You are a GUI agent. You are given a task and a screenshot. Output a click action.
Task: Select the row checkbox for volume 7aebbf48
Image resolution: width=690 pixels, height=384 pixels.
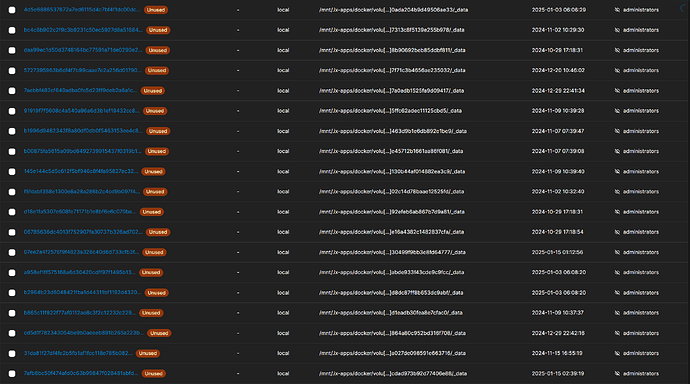12,91
